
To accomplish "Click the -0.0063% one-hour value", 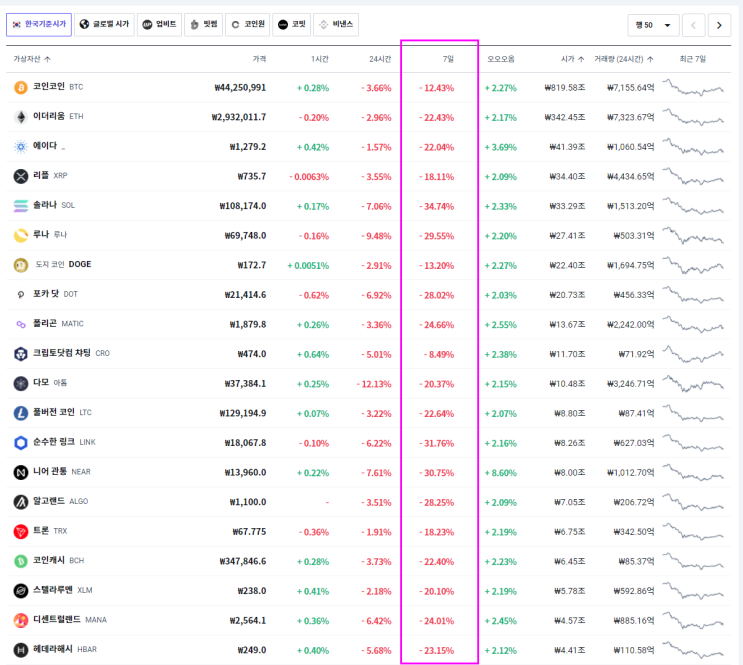I will click(x=309, y=177).
